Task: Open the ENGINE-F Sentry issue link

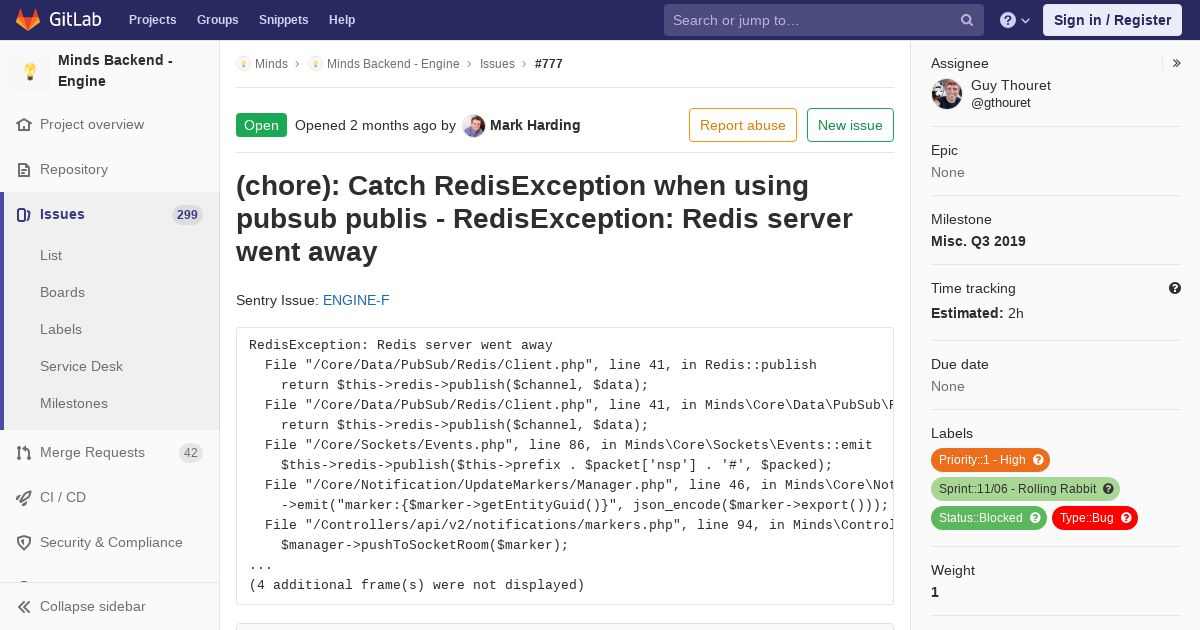Action: tap(356, 301)
